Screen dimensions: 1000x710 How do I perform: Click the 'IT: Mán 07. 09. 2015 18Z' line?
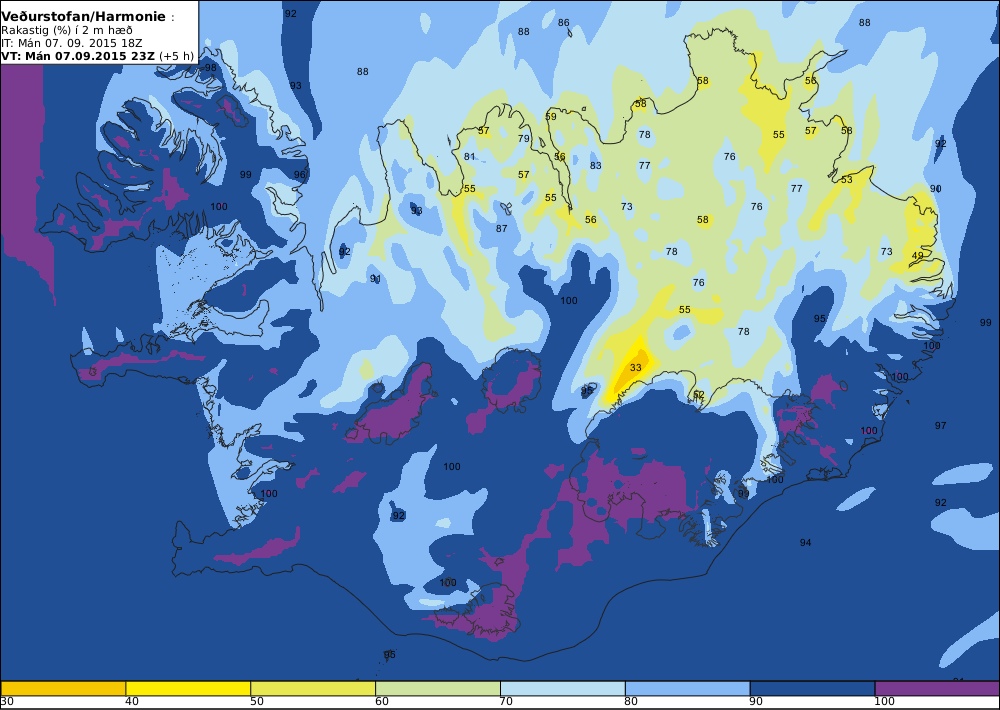(x=71, y=43)
